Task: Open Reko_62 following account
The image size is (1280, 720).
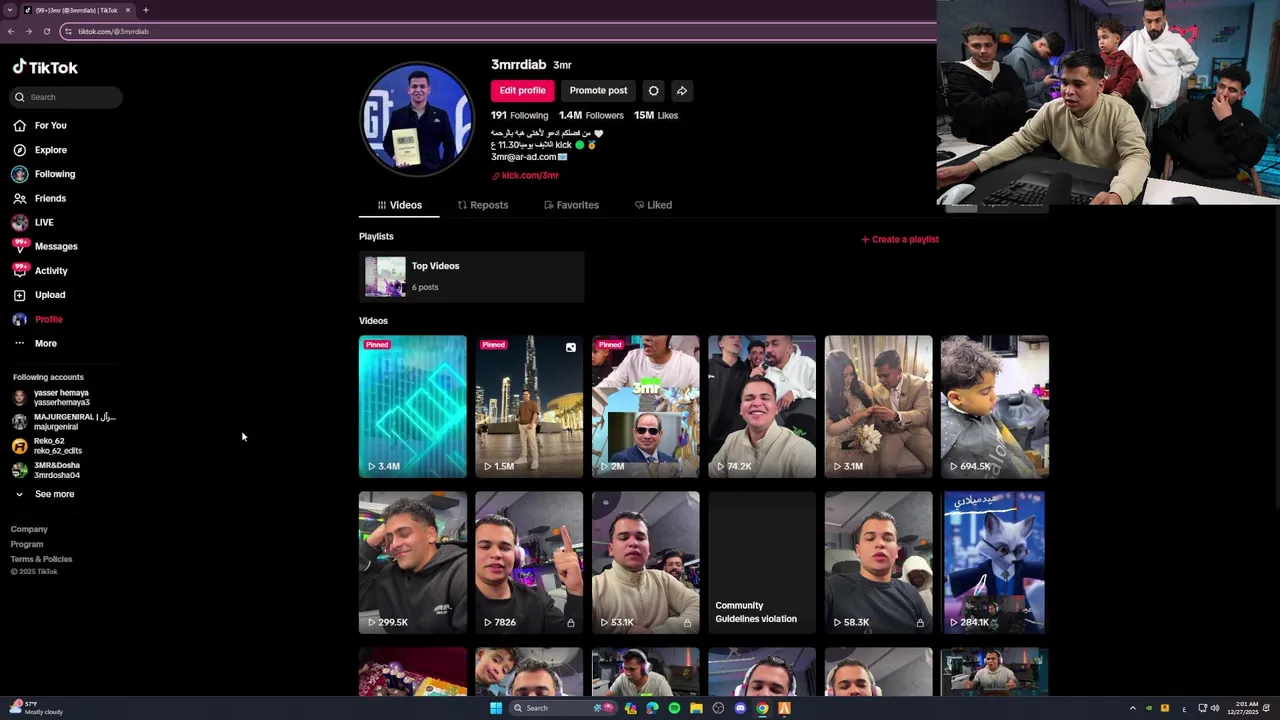Action: point(48,445)
